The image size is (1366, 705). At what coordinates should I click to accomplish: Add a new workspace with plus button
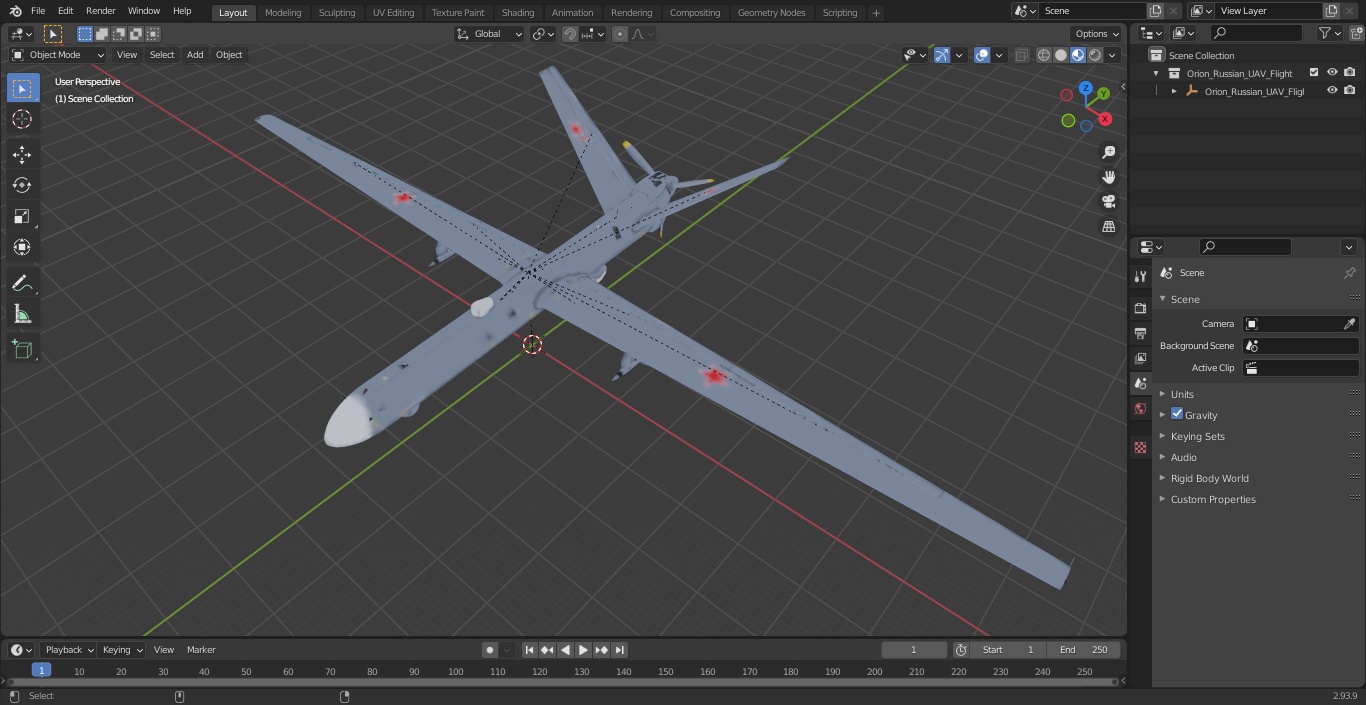(x=876, y=13)
